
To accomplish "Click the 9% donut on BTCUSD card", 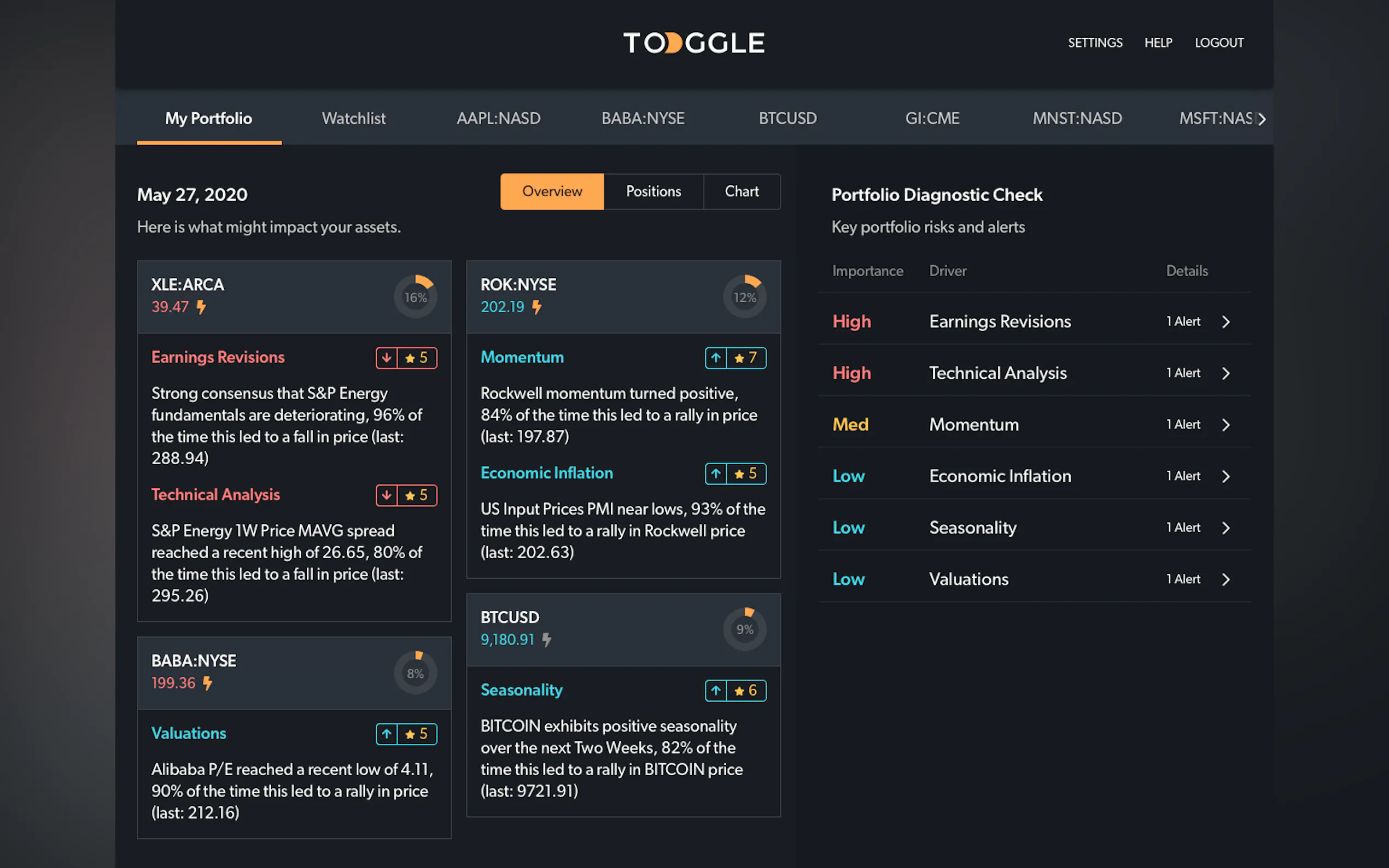I will click(x=745, y=629).
